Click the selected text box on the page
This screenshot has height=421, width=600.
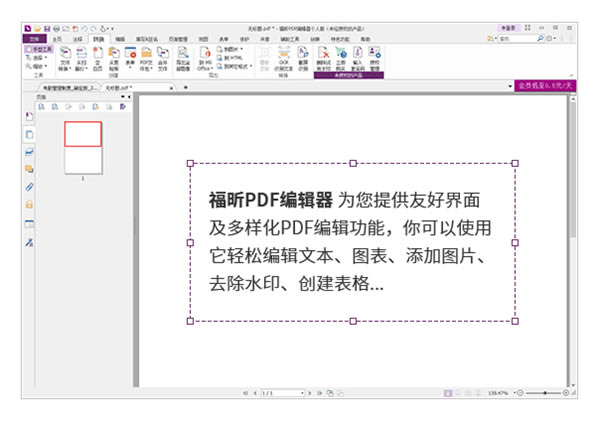352,242
